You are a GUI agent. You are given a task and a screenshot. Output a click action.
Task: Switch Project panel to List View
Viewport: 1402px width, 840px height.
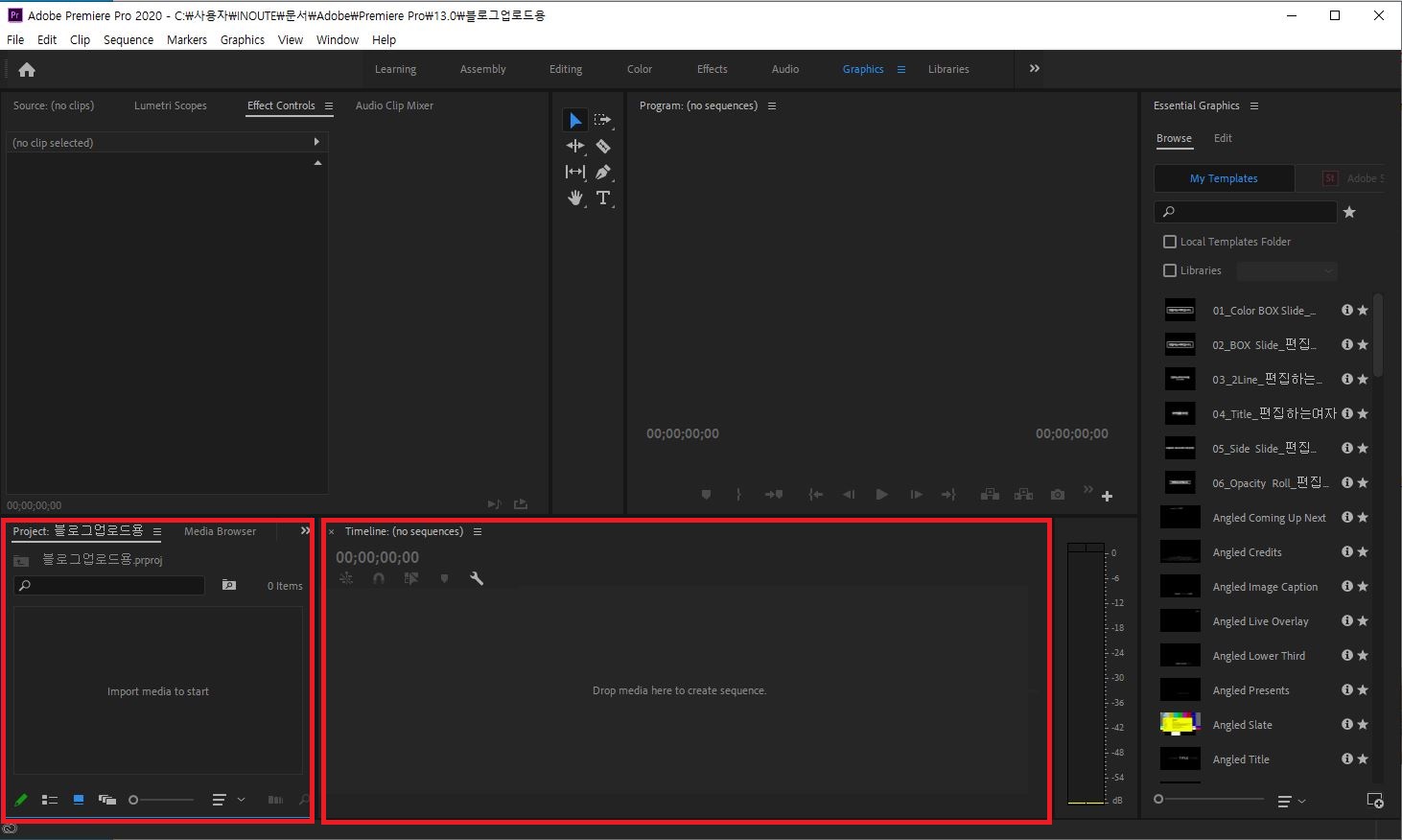[x=50, y=800]
